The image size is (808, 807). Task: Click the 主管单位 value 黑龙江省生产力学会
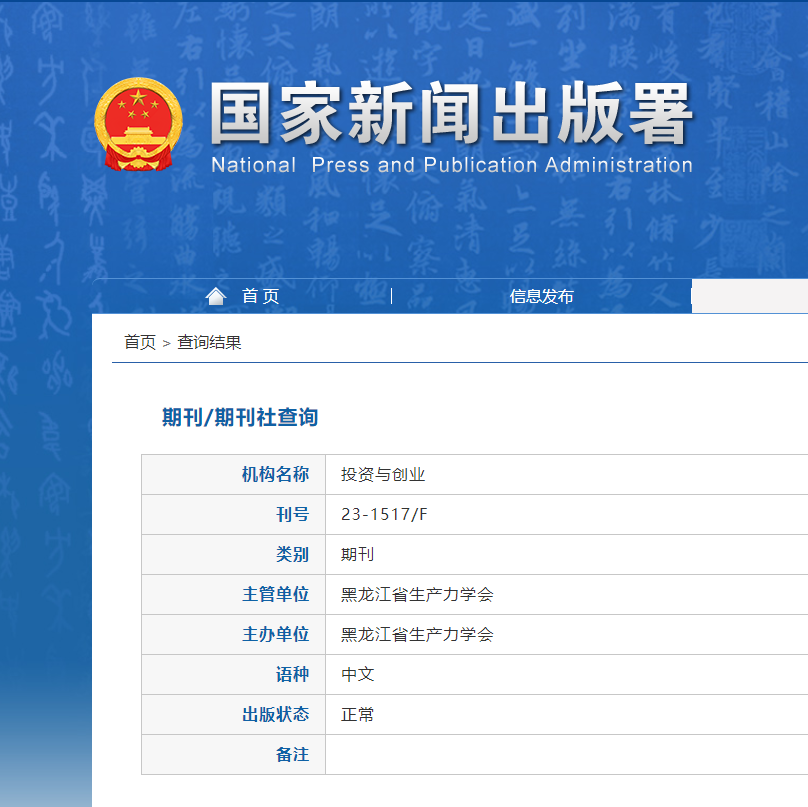tap(417, 595)
